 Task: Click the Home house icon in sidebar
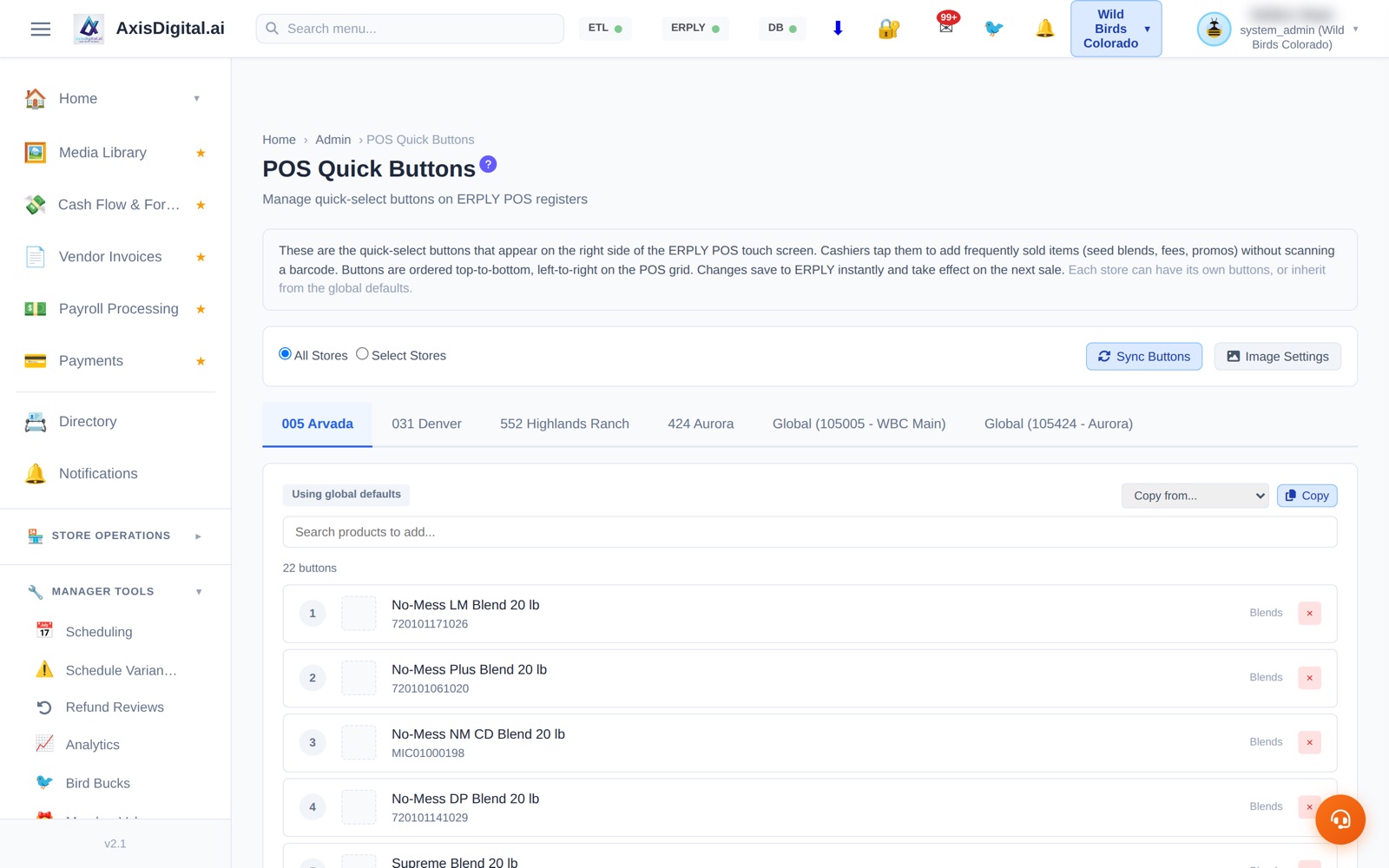pyautogui.click(x=36, y=99)
